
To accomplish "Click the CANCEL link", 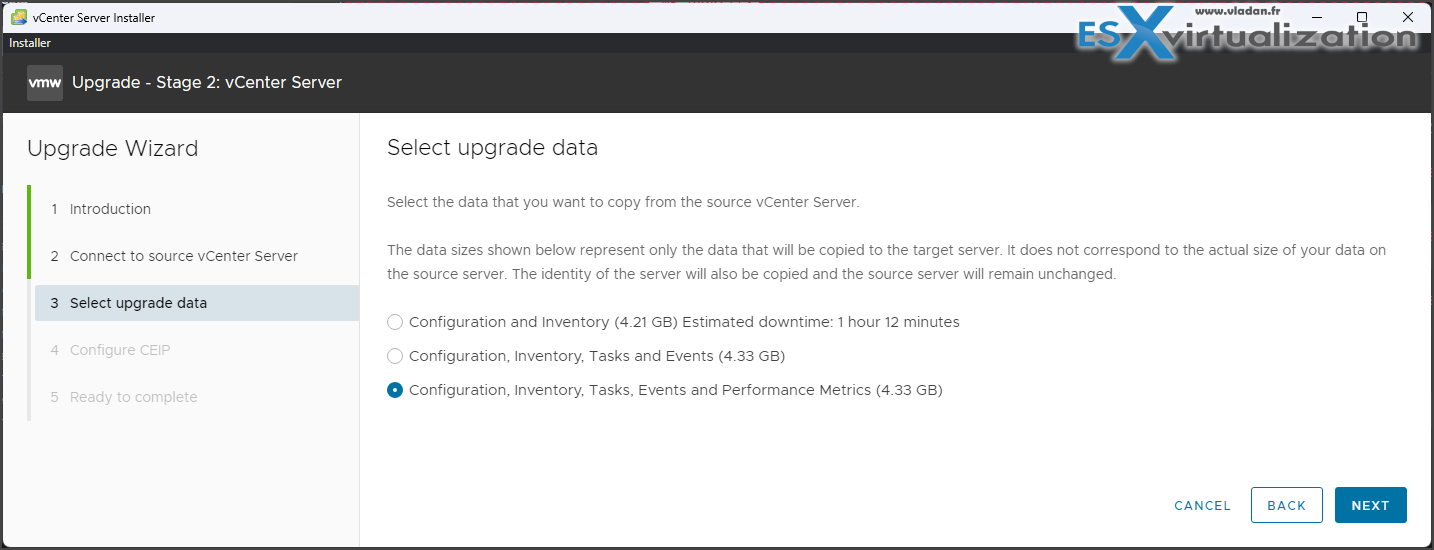I will (1202, 506).
